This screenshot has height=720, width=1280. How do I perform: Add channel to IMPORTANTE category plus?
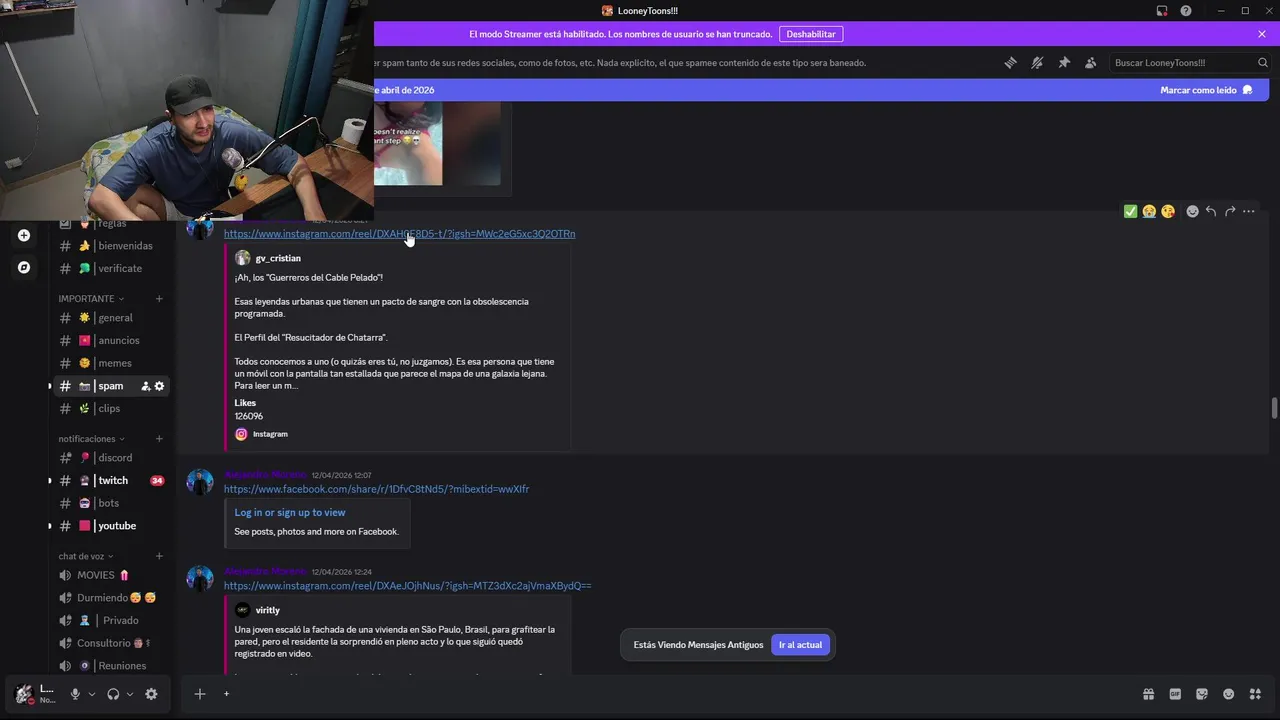click(x=159, y=299)
